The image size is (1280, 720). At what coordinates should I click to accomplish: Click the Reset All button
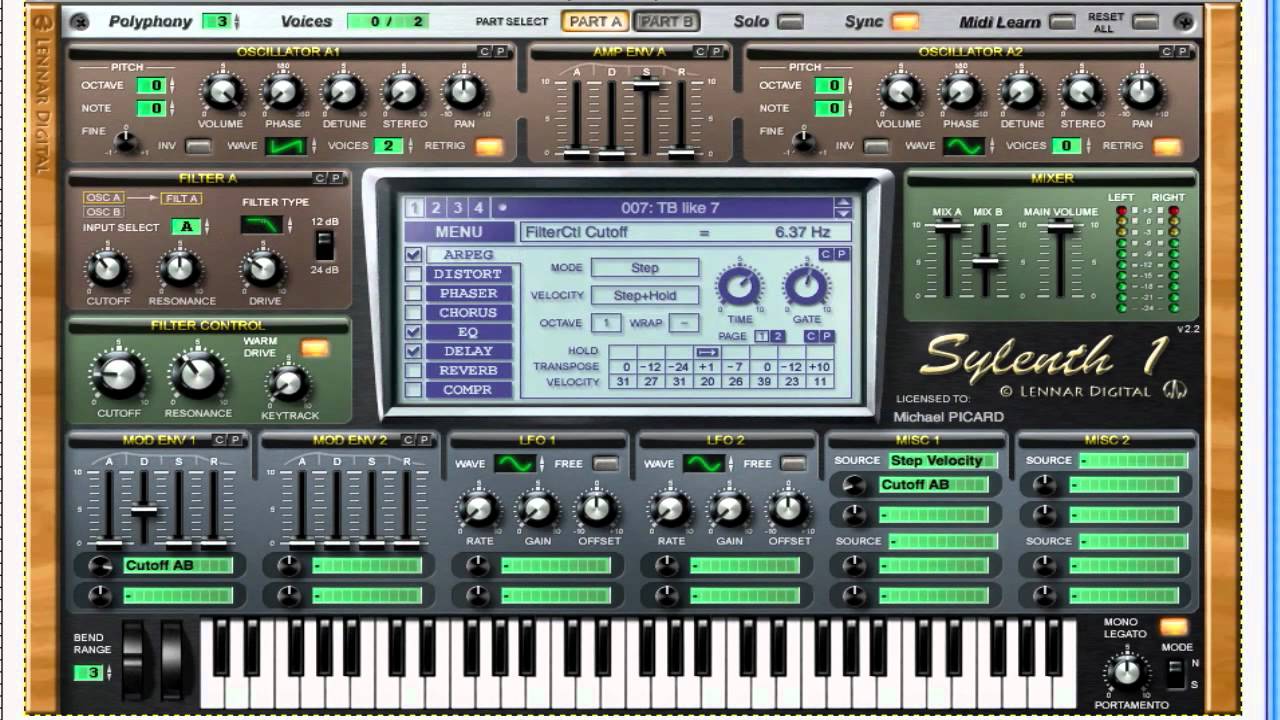1145,21
